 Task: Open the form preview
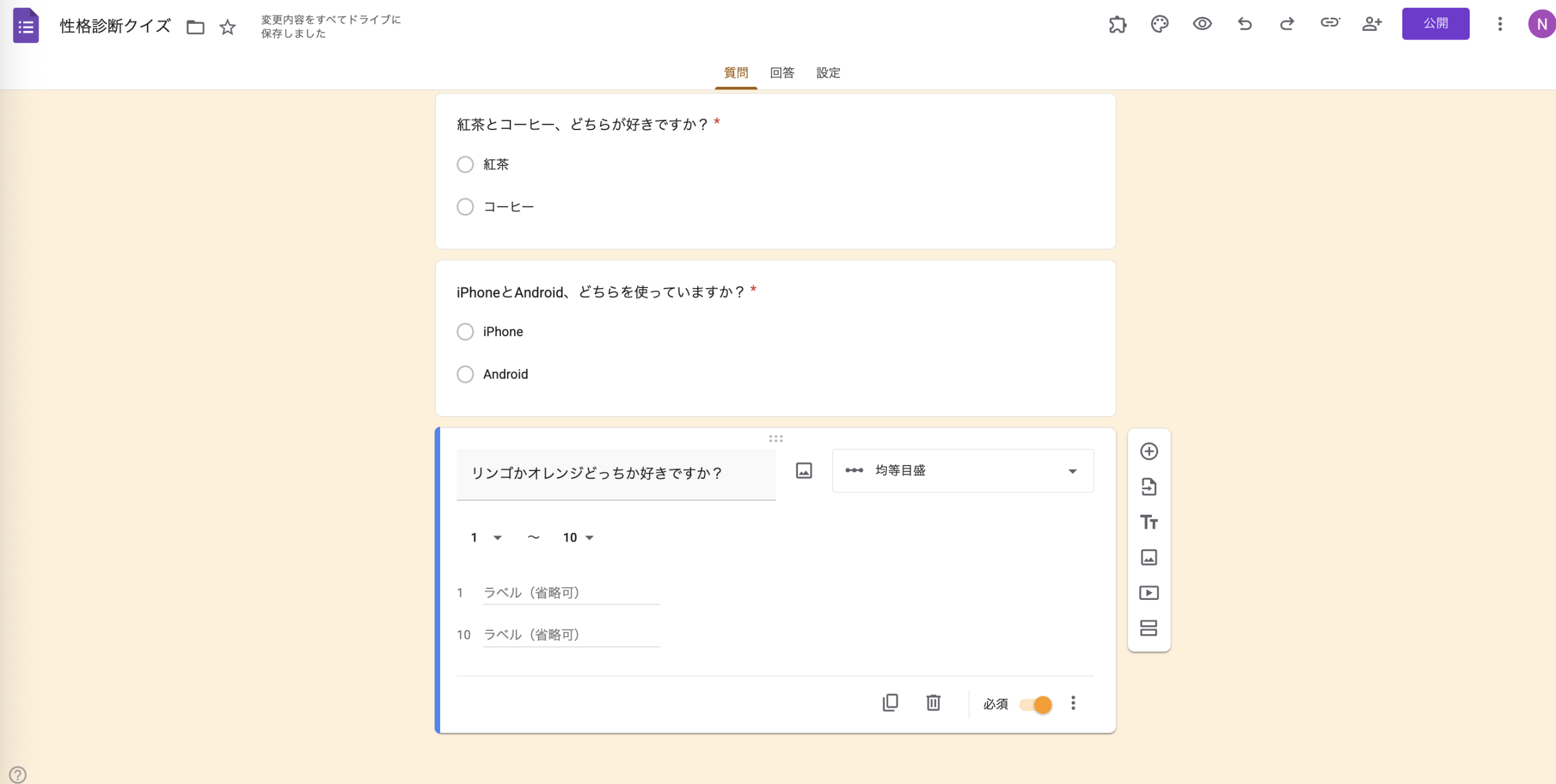(x=1202, y=24)
